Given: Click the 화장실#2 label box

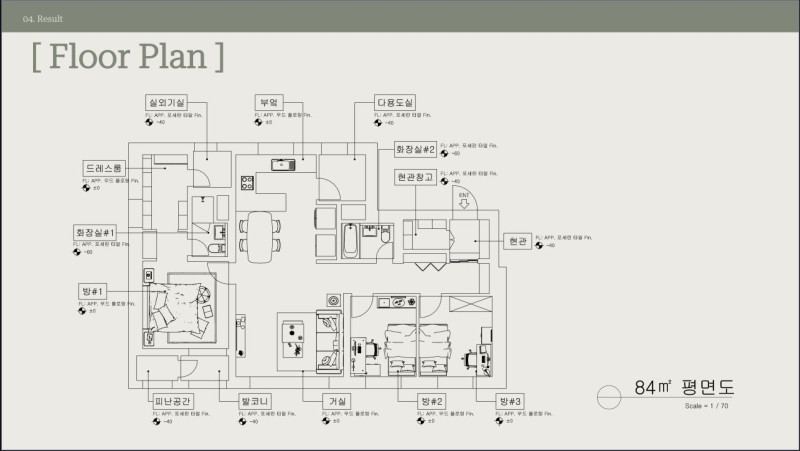Looking at the screenshot, I should (416, 149).
